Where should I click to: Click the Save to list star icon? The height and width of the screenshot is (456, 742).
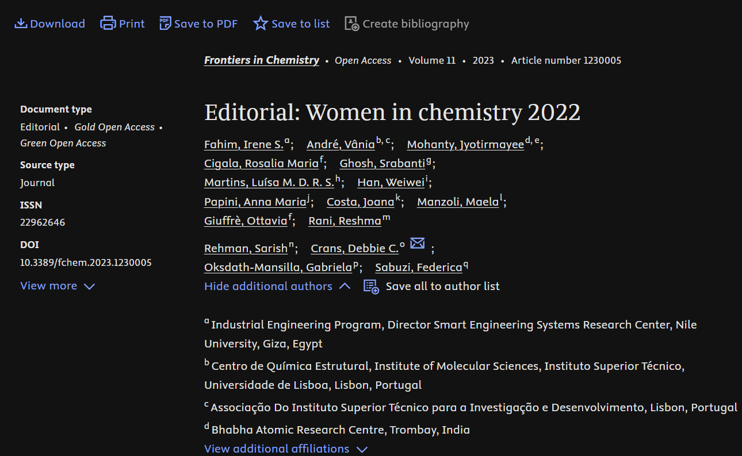tap(260, 23)
